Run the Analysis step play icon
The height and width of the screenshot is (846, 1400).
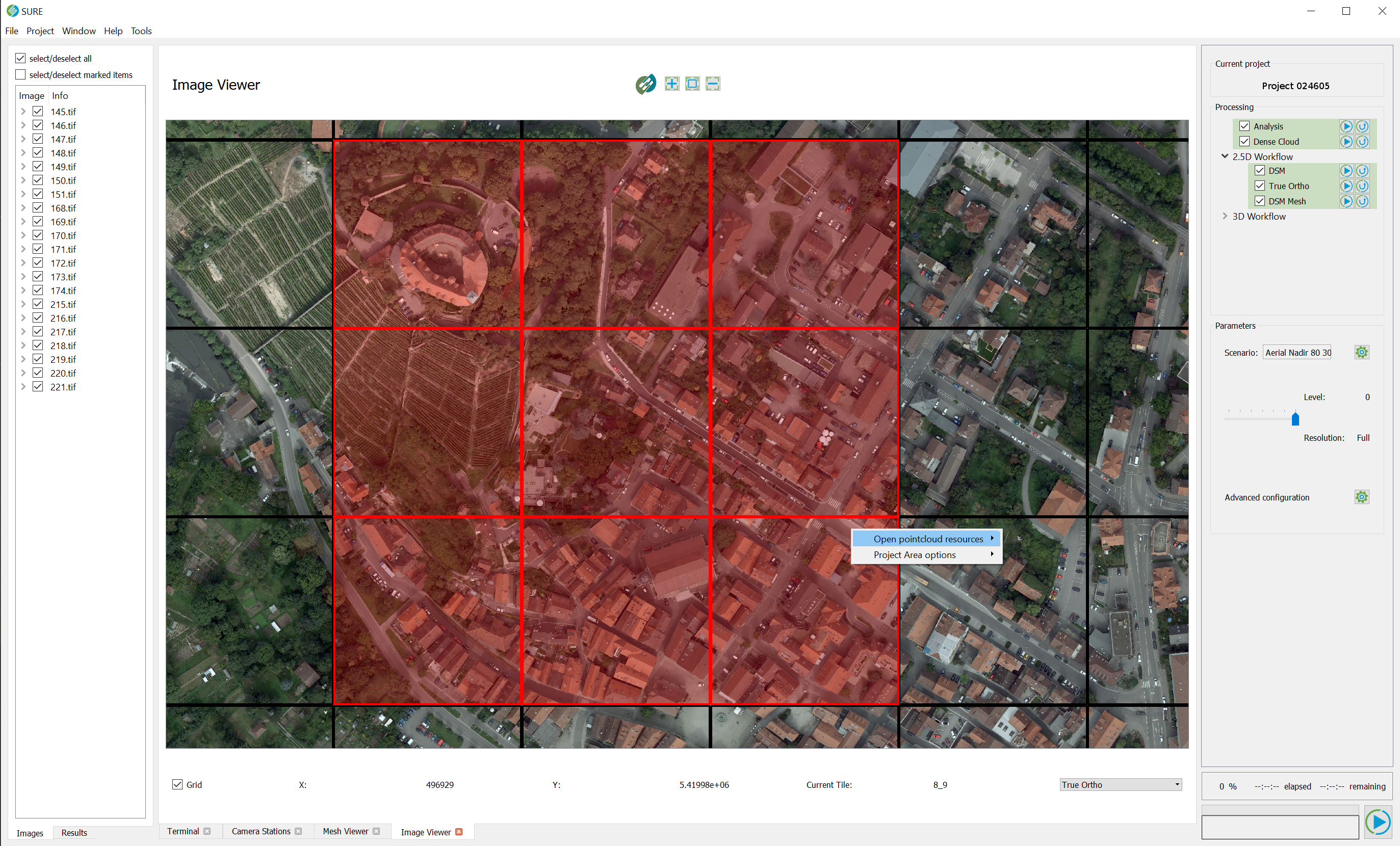1346,126
